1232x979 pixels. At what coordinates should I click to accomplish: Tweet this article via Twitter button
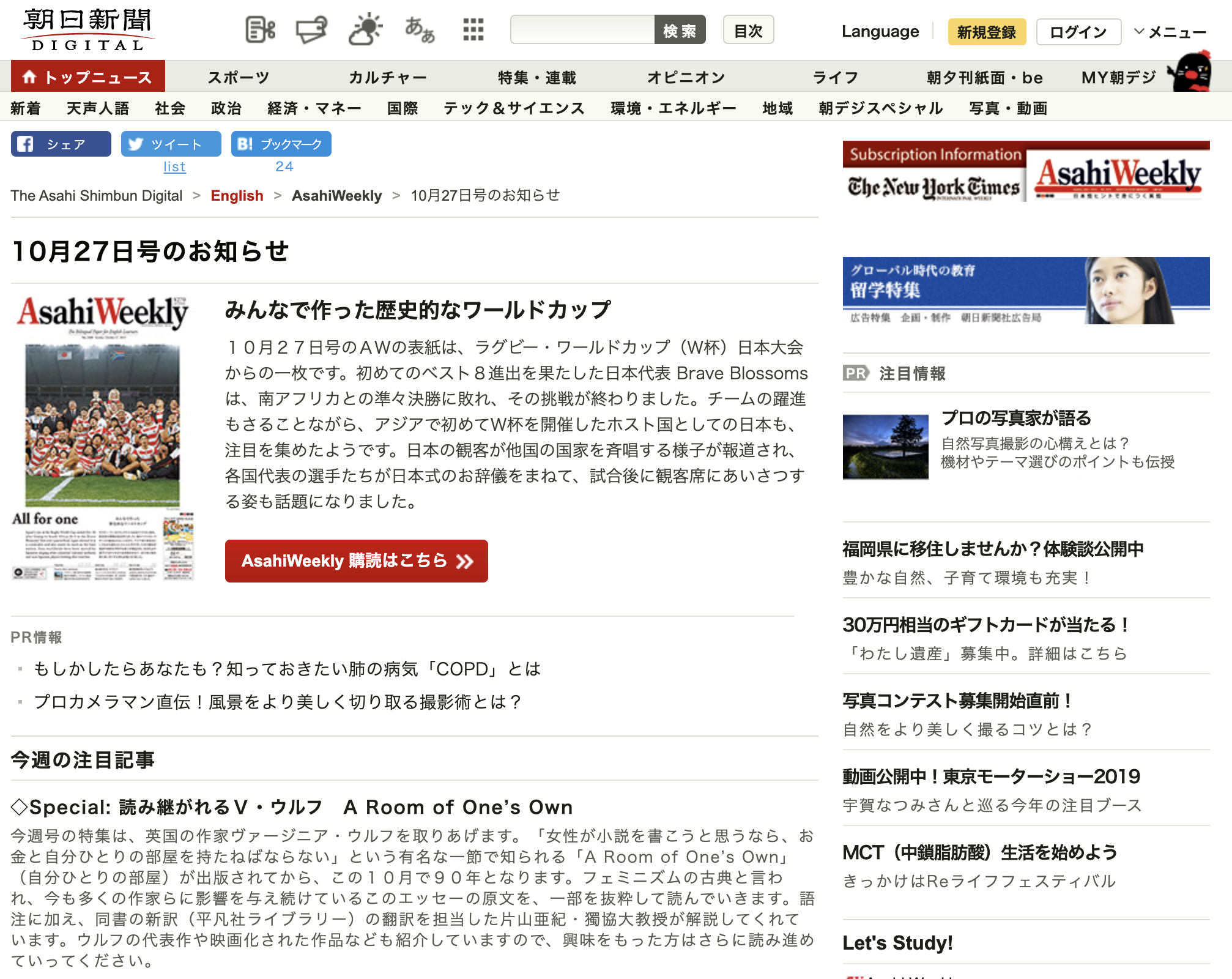click(x=171, y=144)
